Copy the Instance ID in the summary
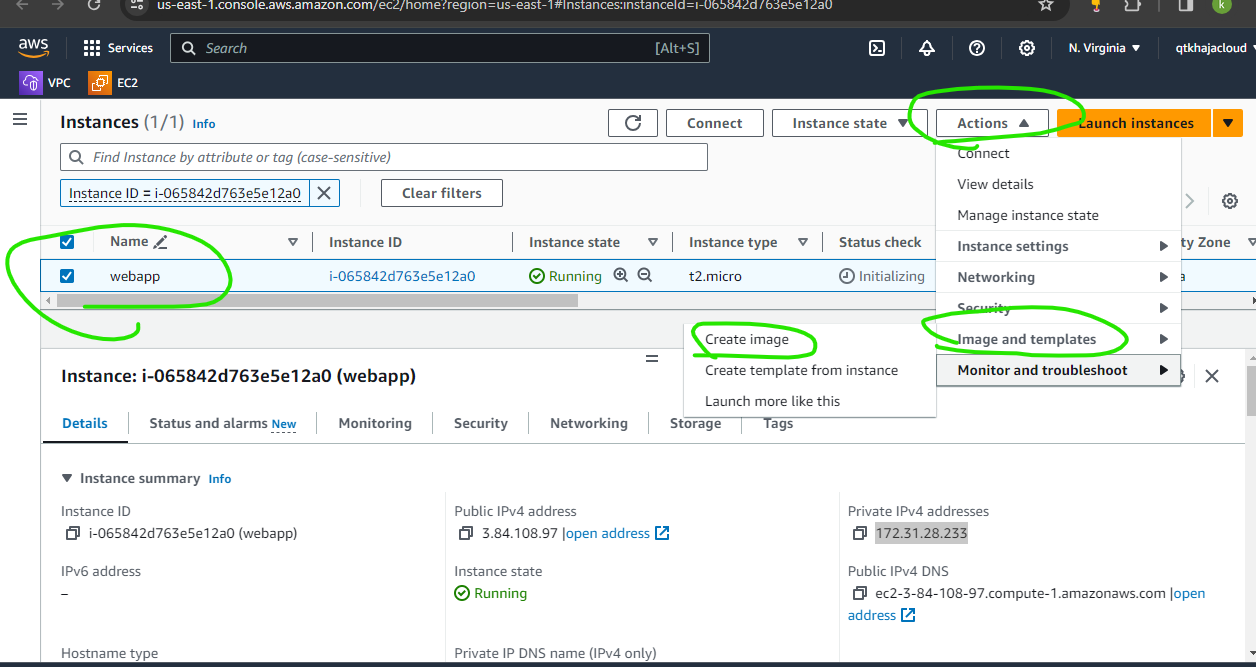Viewport: 1256px width, 667px height. click(x=72, y=534)
